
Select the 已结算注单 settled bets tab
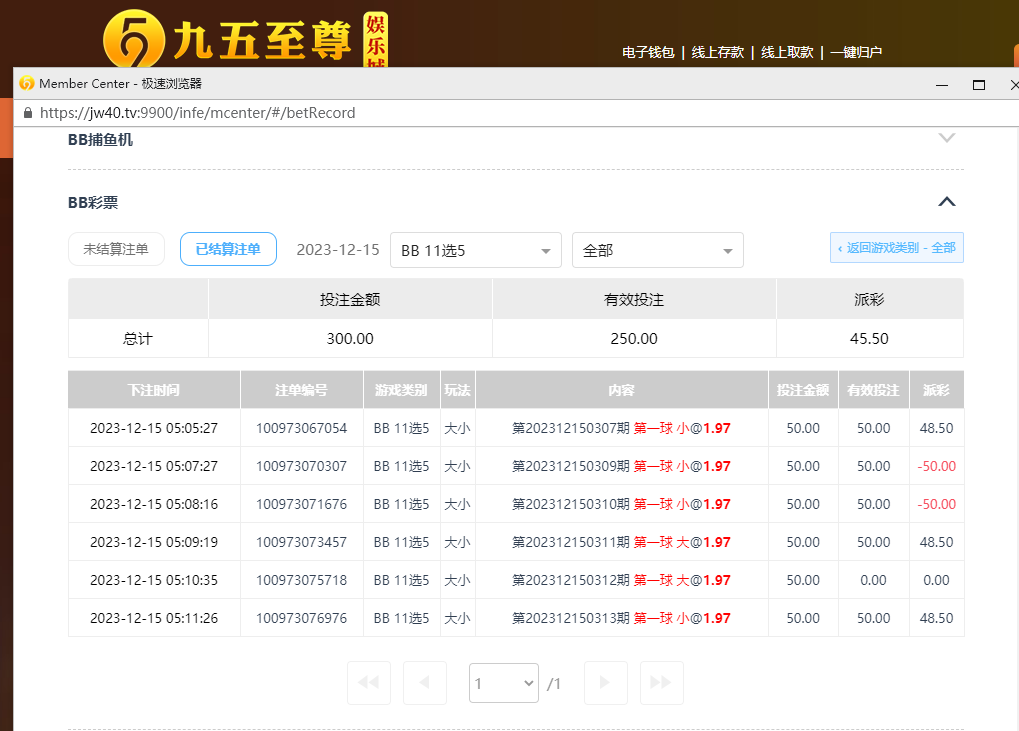(x=228, y=249)
